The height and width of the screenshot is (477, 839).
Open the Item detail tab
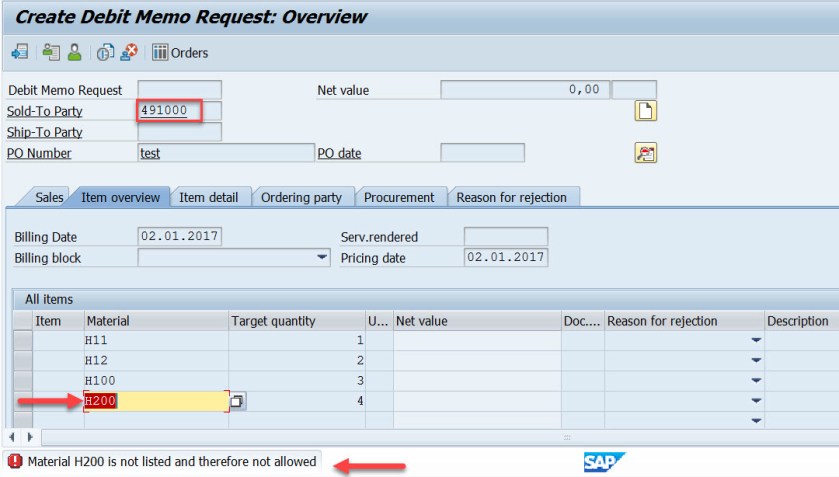(x=209, y=198)
